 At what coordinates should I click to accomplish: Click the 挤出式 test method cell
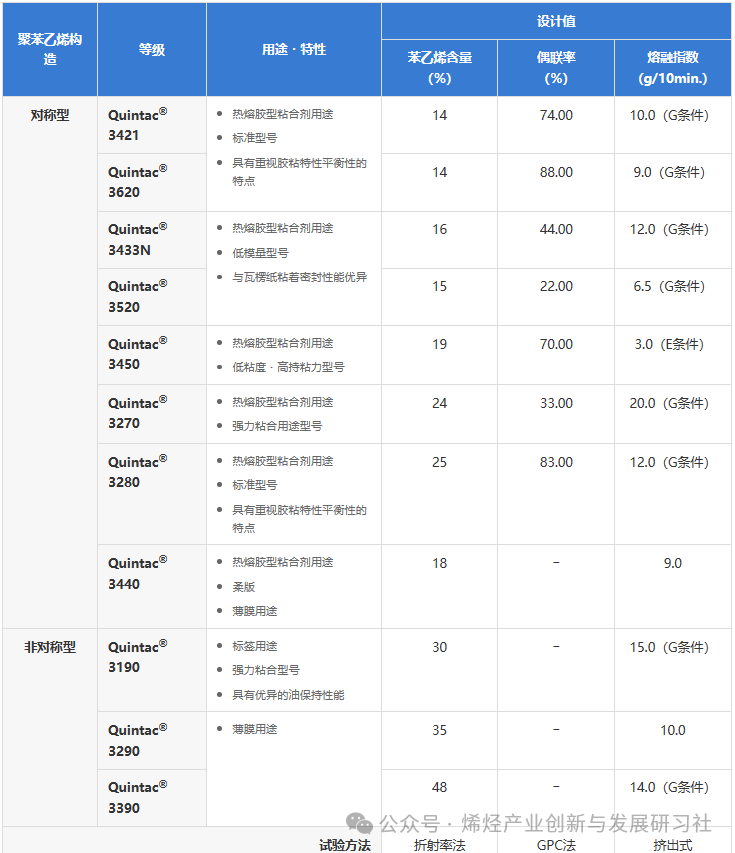click(x=672, y=845)
